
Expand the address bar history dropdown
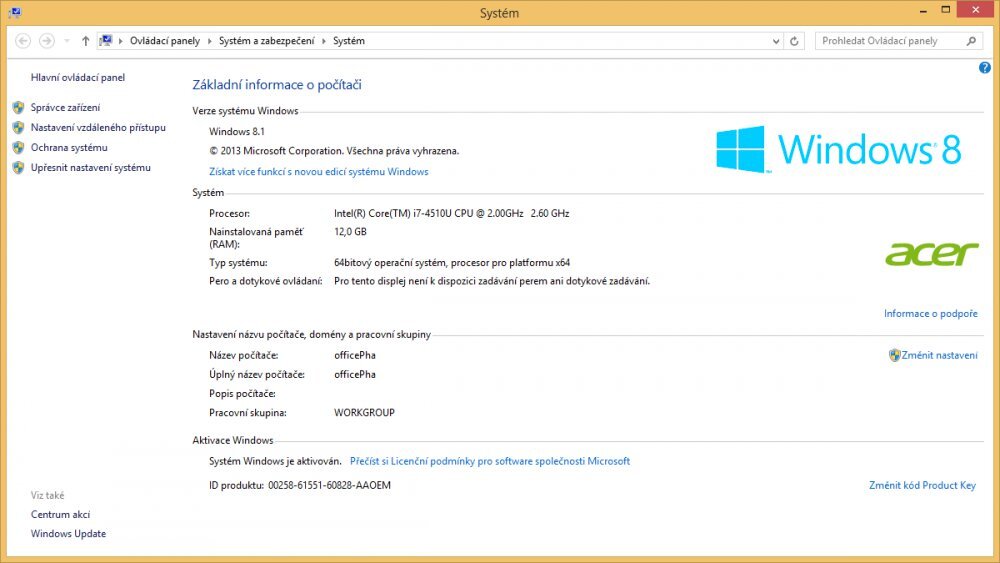(x=776, y=41)
